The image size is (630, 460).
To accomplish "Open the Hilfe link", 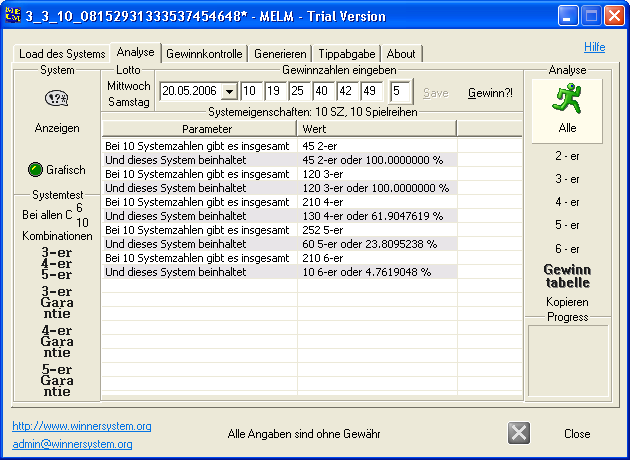I will [595, 47].
